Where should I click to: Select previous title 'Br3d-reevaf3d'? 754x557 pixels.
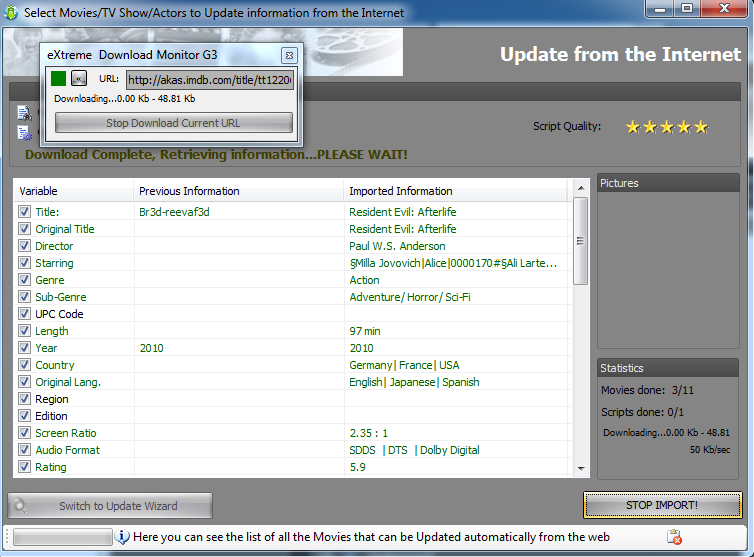174,212
